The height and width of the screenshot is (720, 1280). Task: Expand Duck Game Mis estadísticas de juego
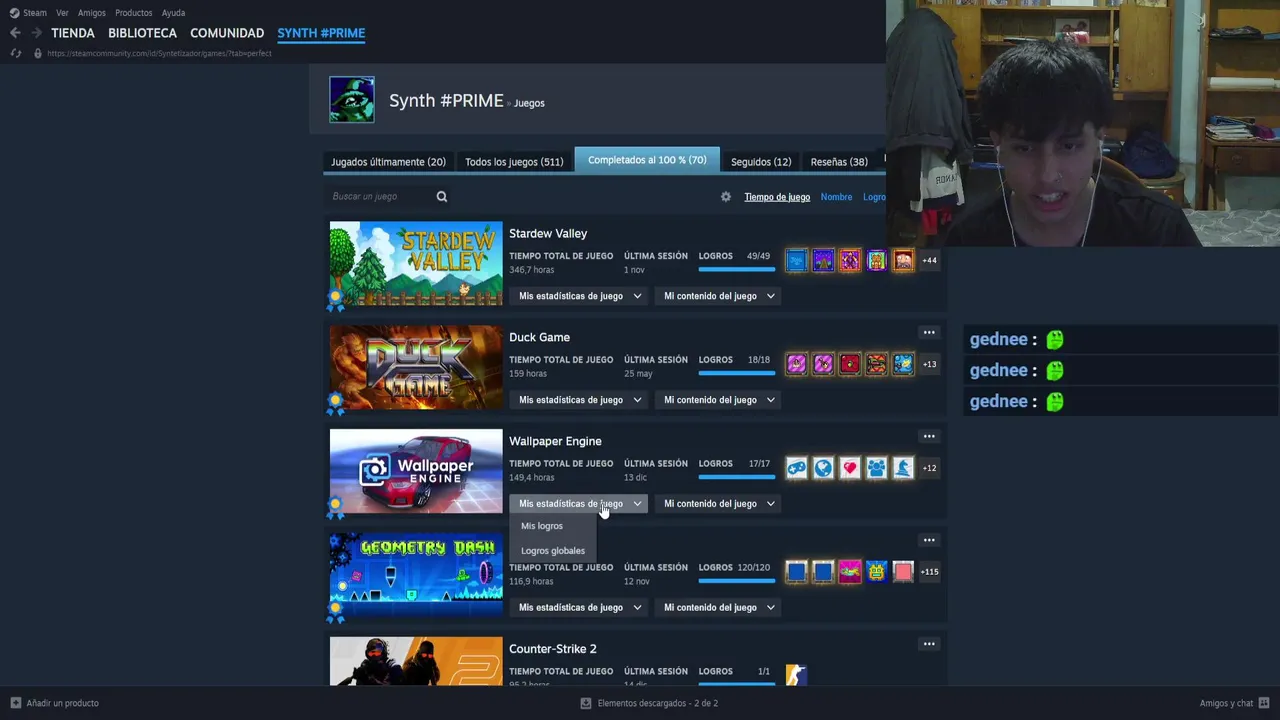click(580, 400)
